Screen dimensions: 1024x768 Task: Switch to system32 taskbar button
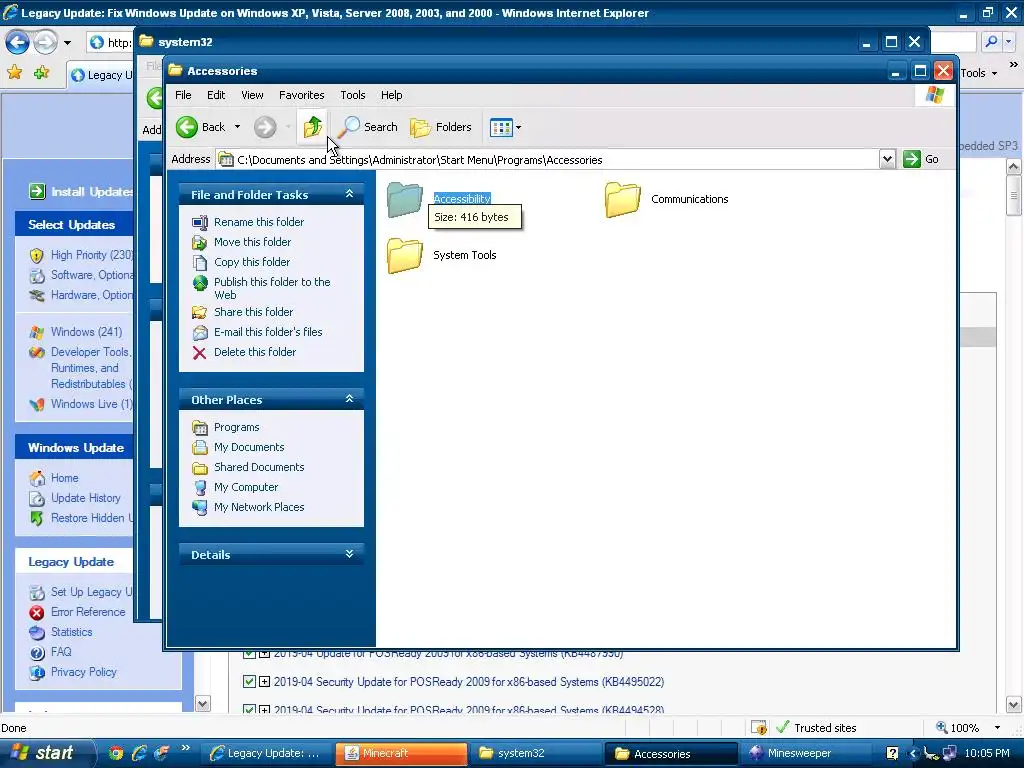coord(536,754)
